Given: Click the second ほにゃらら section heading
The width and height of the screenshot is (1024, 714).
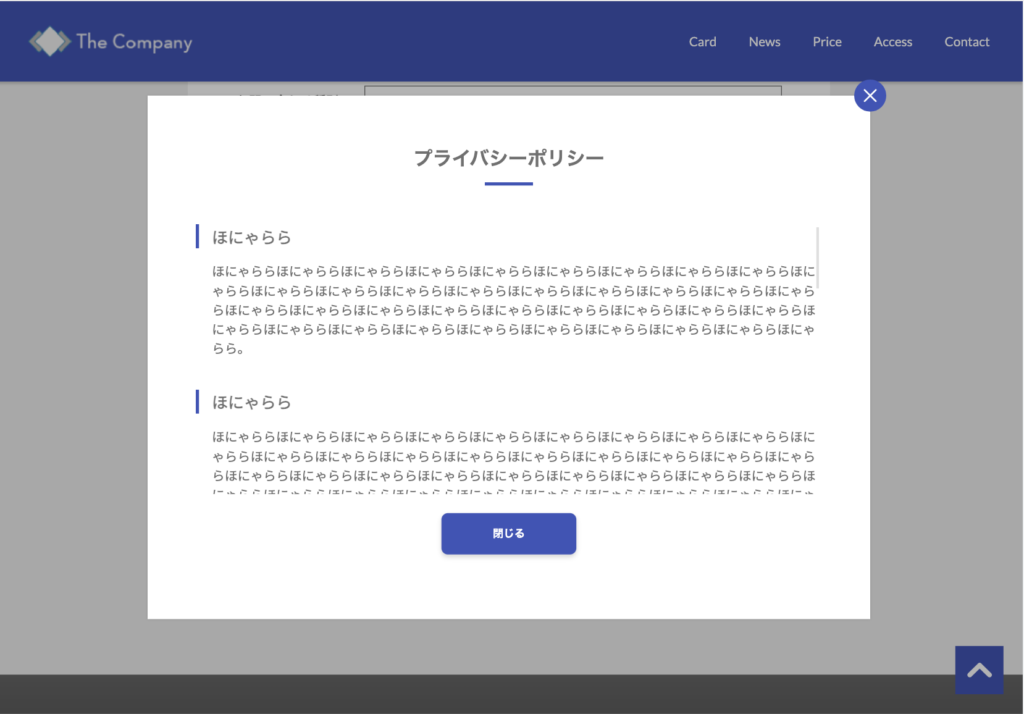Looking at the screenshot, I should [x=252, y=402].
